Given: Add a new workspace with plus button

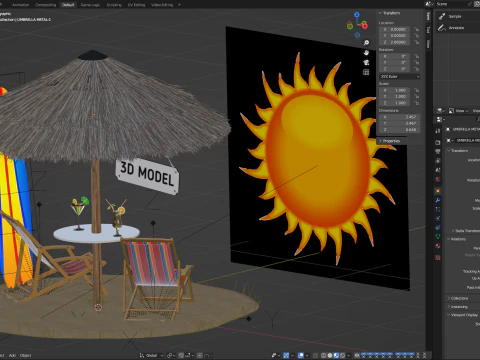Looking at the screenshot, I should pyautogui.click(x=179, y=5).
